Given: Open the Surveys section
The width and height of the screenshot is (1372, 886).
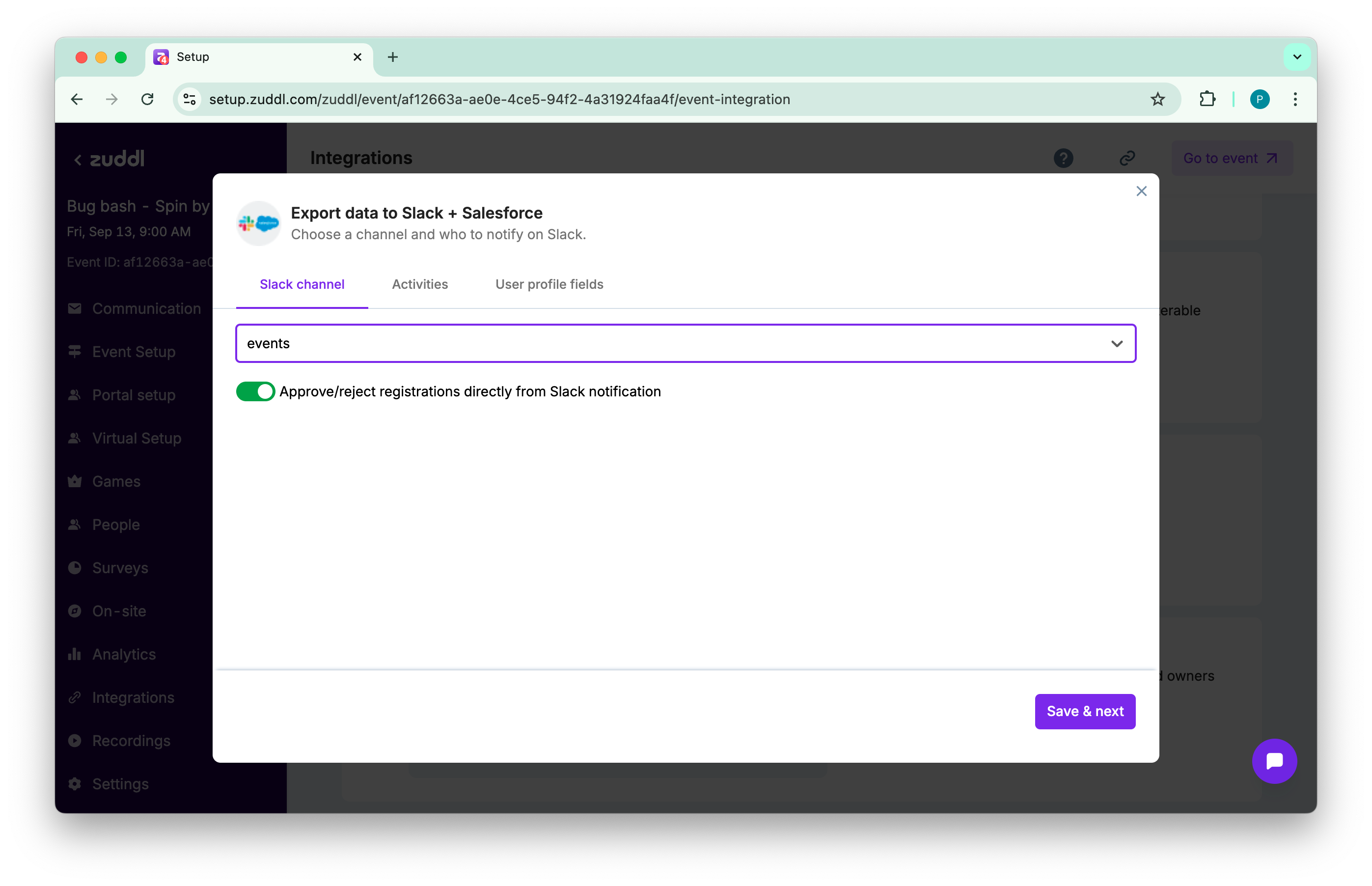Looking at the screenshot, I should coord(120,568).
